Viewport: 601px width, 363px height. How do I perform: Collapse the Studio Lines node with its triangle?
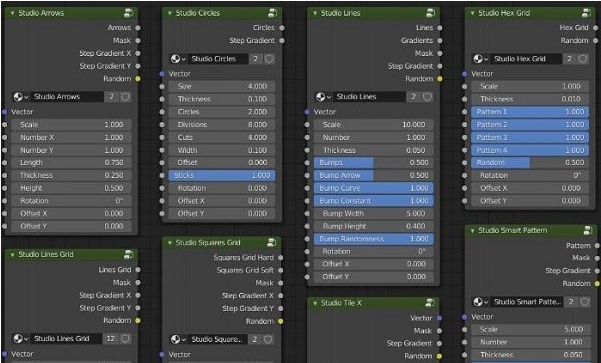click(315, 13)
